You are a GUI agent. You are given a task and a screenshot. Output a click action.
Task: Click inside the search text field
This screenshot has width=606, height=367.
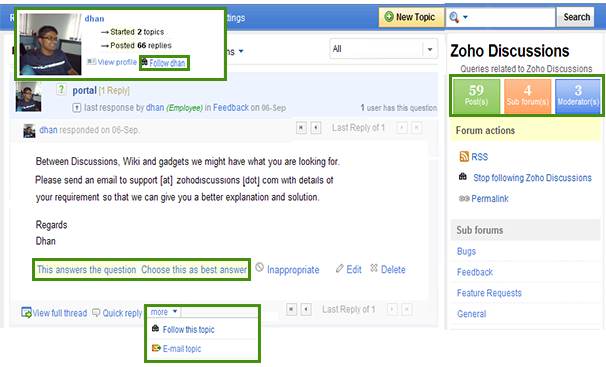(512, 17)
